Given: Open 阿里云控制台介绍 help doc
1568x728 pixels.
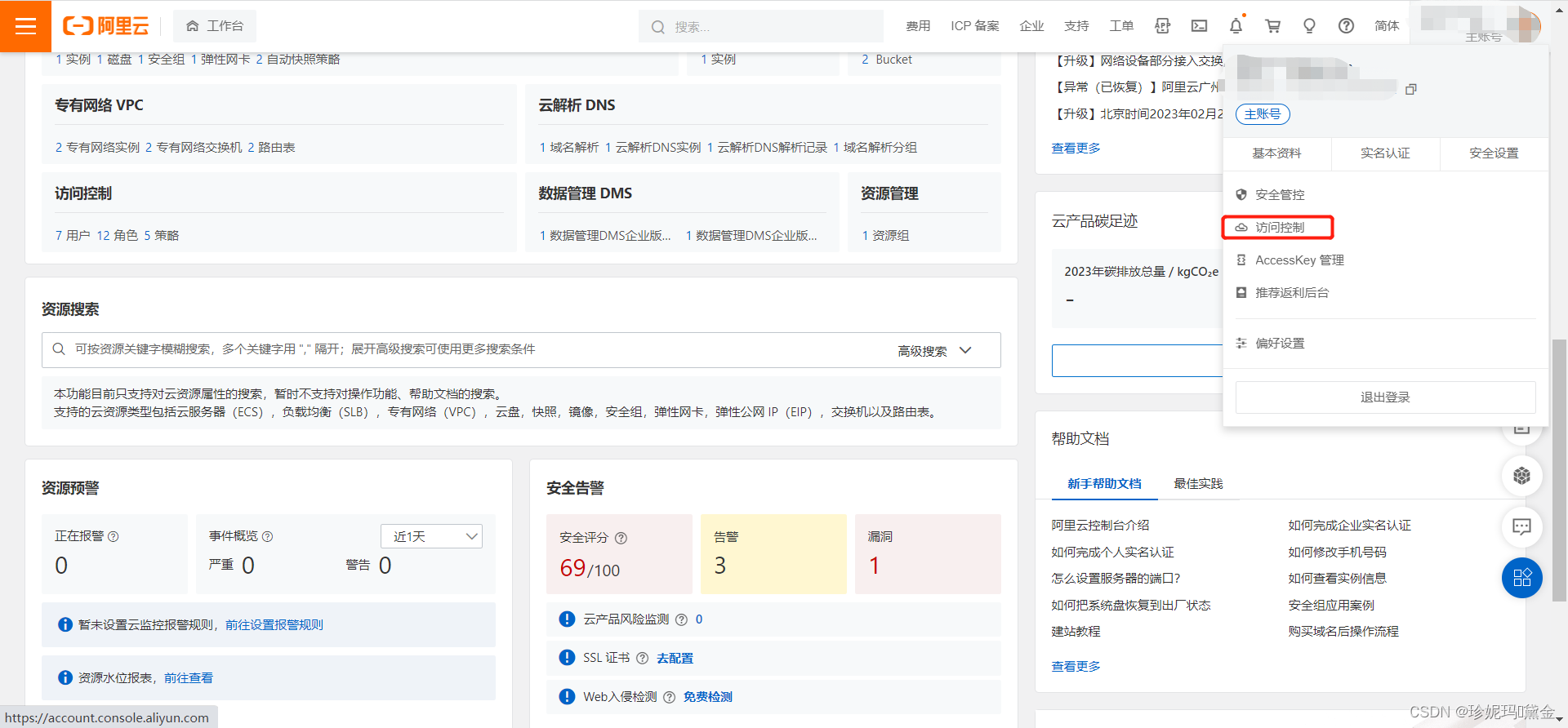Looking at the screenshot, I should coord(1100,526).
